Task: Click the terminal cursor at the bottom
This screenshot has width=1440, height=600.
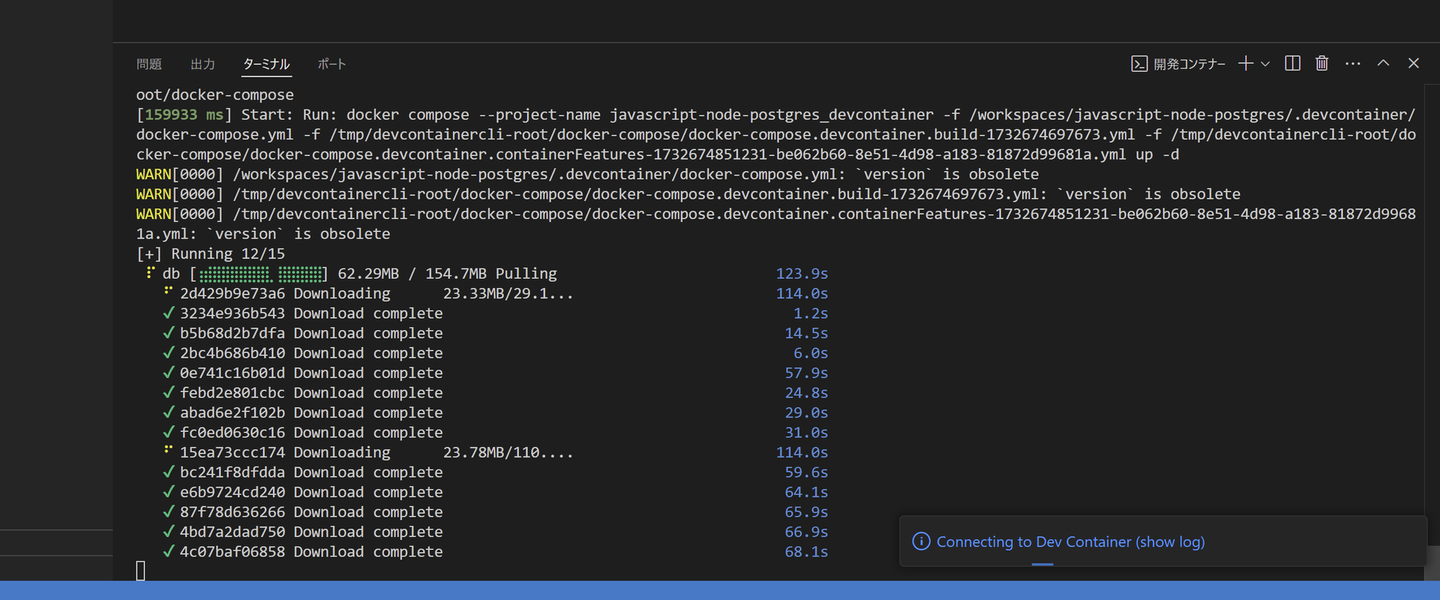Action: [x=141, y=570]
